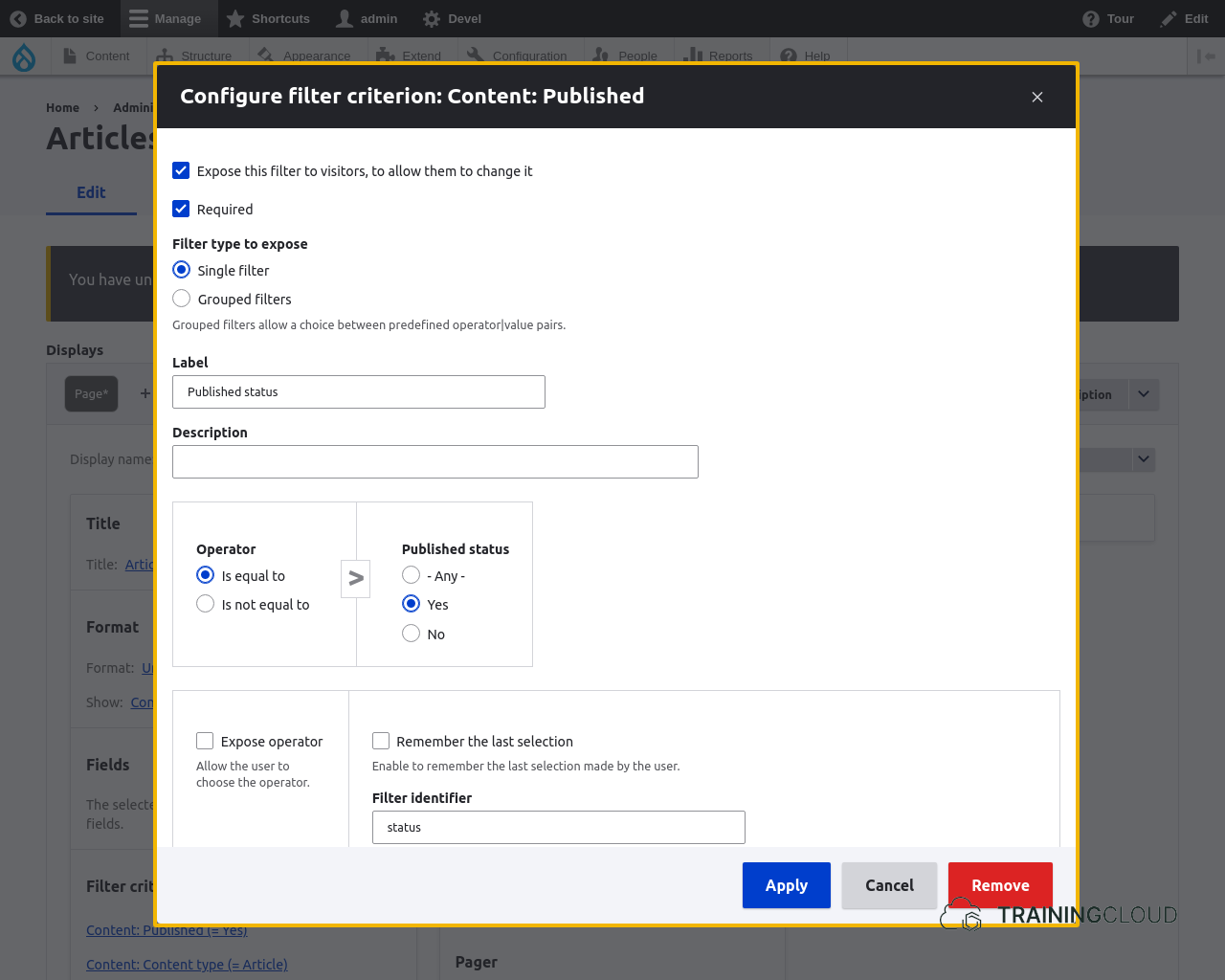Click the Edit pencil icon in toolbar
Screen dimensions: 1225x980
(x=1169, y=19)
